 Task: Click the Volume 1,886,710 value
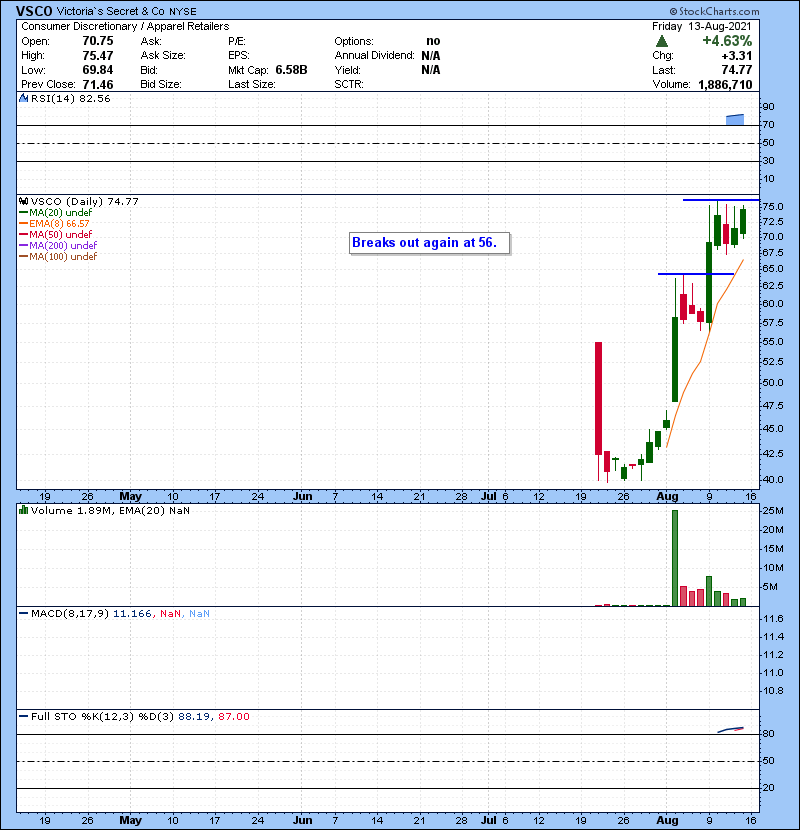pyautogui.click(x=725, y=85)
